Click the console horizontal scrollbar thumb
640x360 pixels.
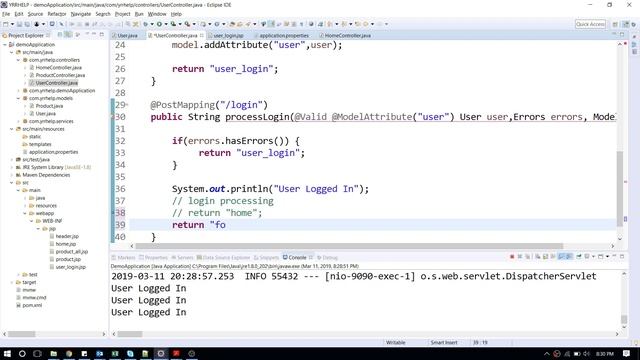click(x=130, y=334)
